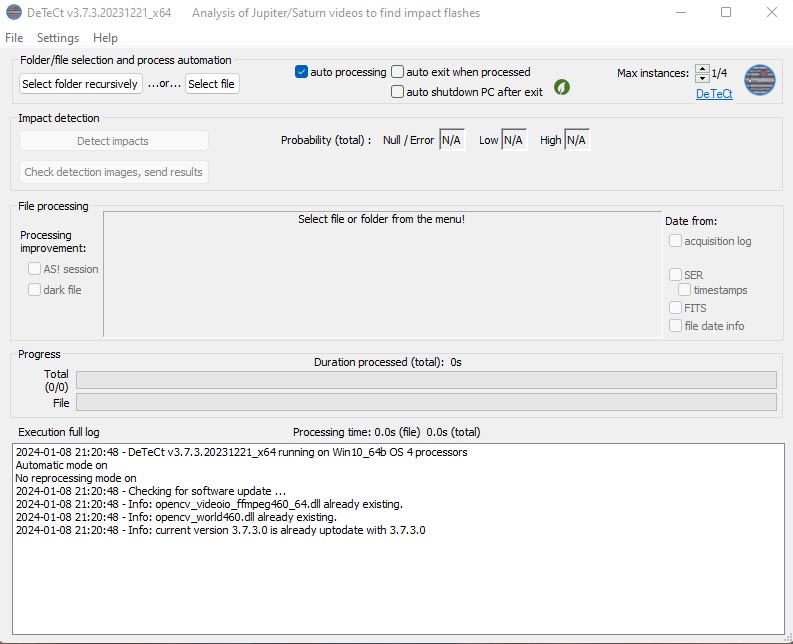Click the '1/4' instances value

(x=719, y=73)
